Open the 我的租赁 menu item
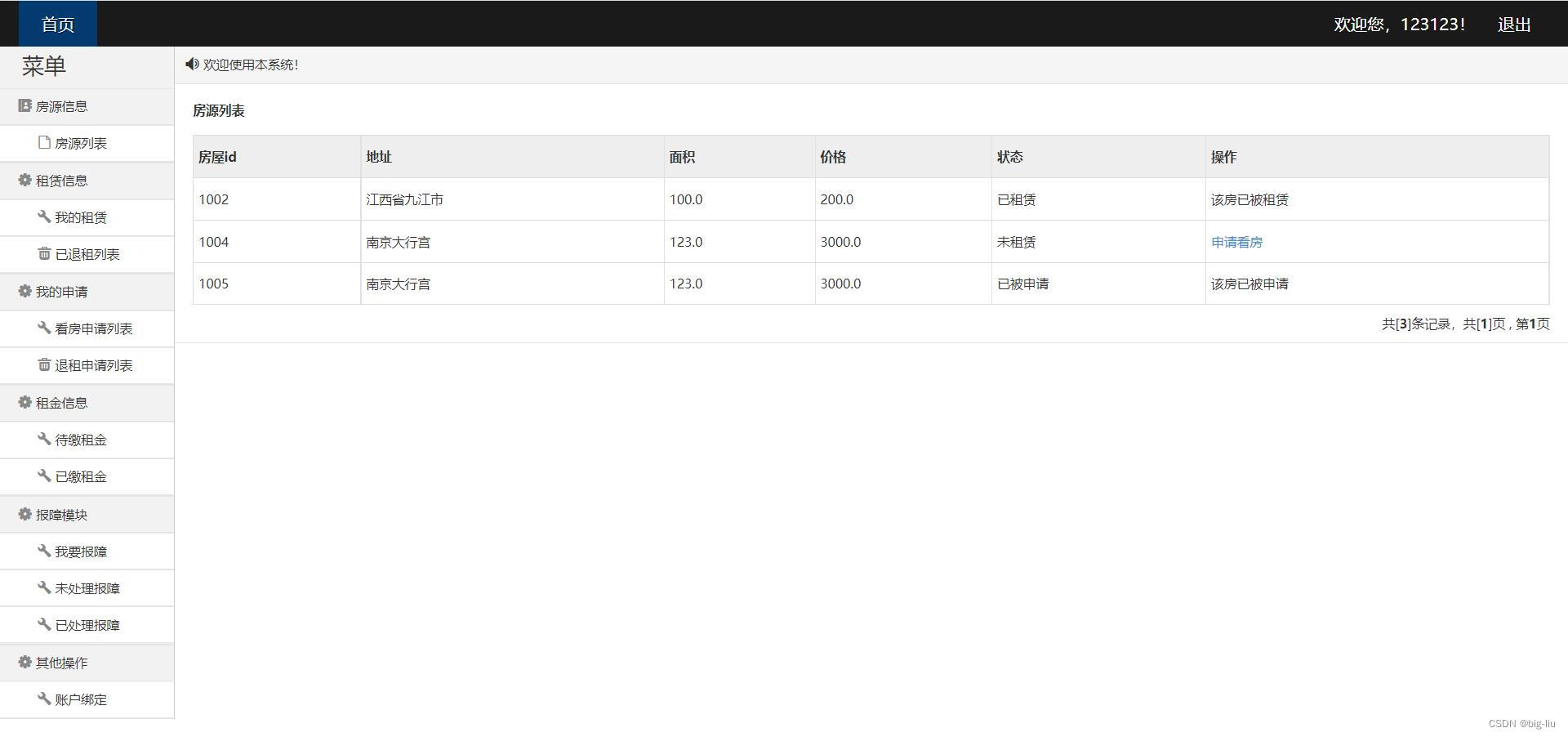The height and width of the screenshot is (737, 1568). [x=87, y=217]
